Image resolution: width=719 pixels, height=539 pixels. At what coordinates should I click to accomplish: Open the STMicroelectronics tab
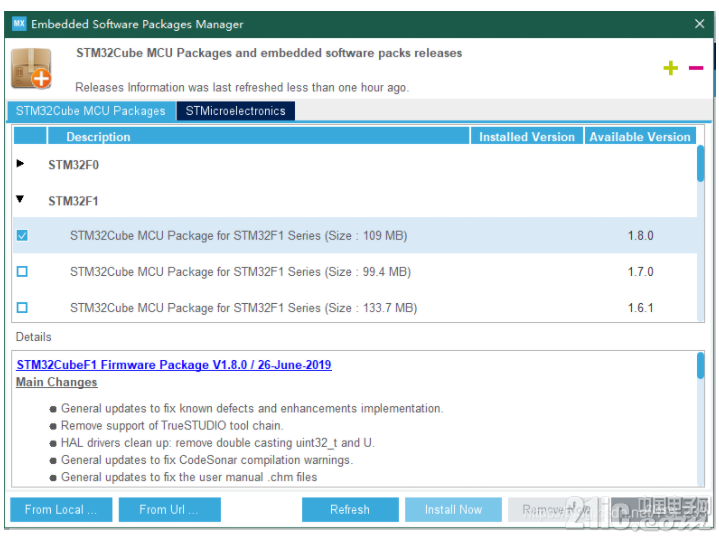point(236,111)
